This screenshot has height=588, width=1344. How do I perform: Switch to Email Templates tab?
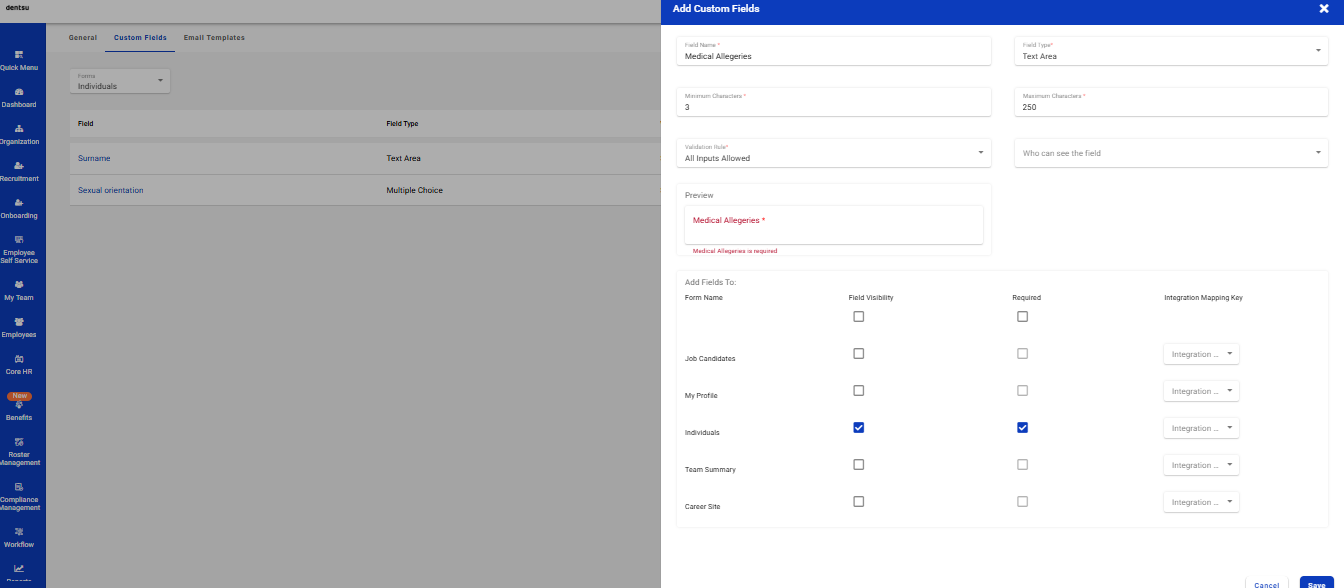click(214, 38)
